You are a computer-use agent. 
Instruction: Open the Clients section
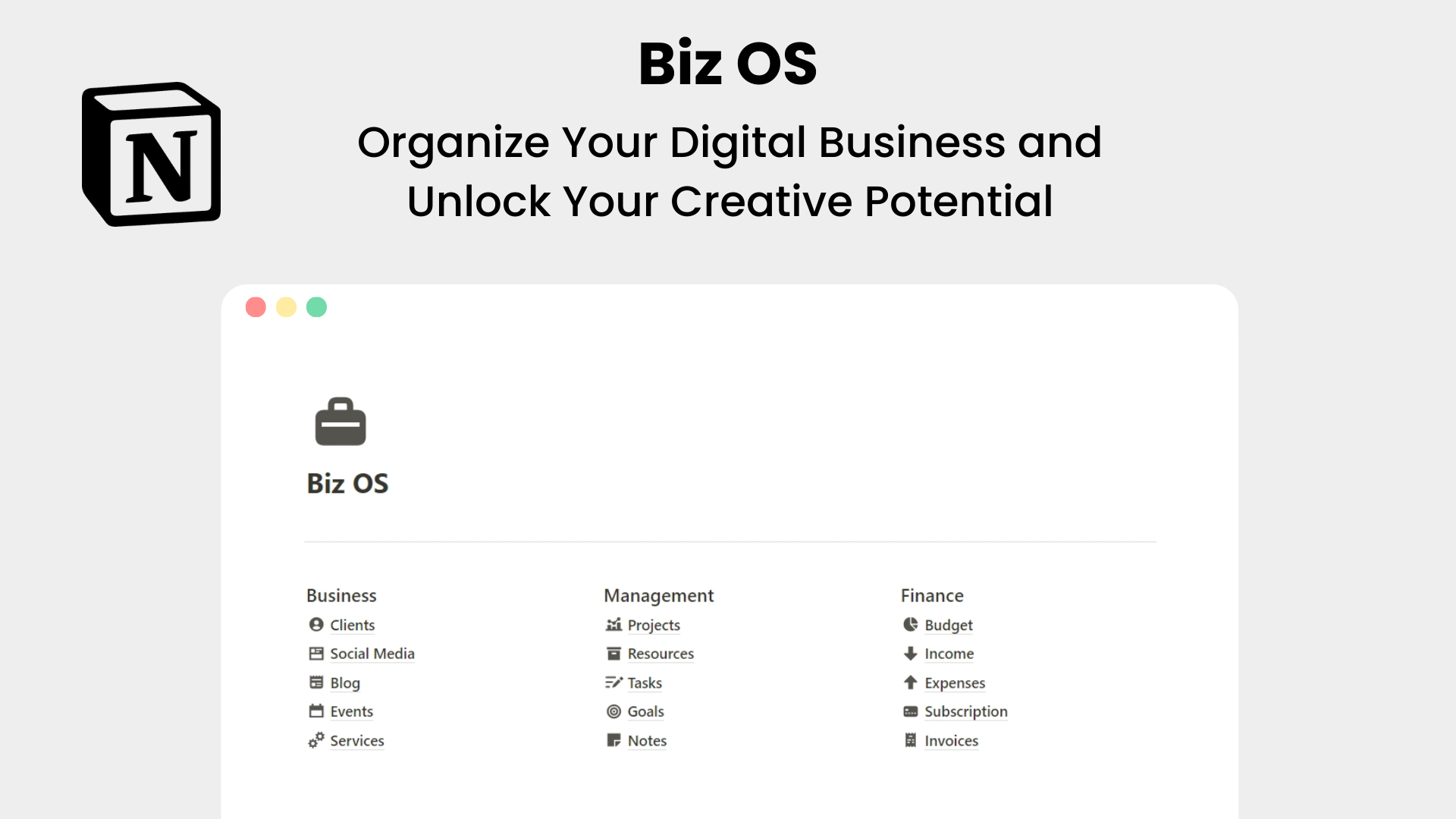pos(352,624)
